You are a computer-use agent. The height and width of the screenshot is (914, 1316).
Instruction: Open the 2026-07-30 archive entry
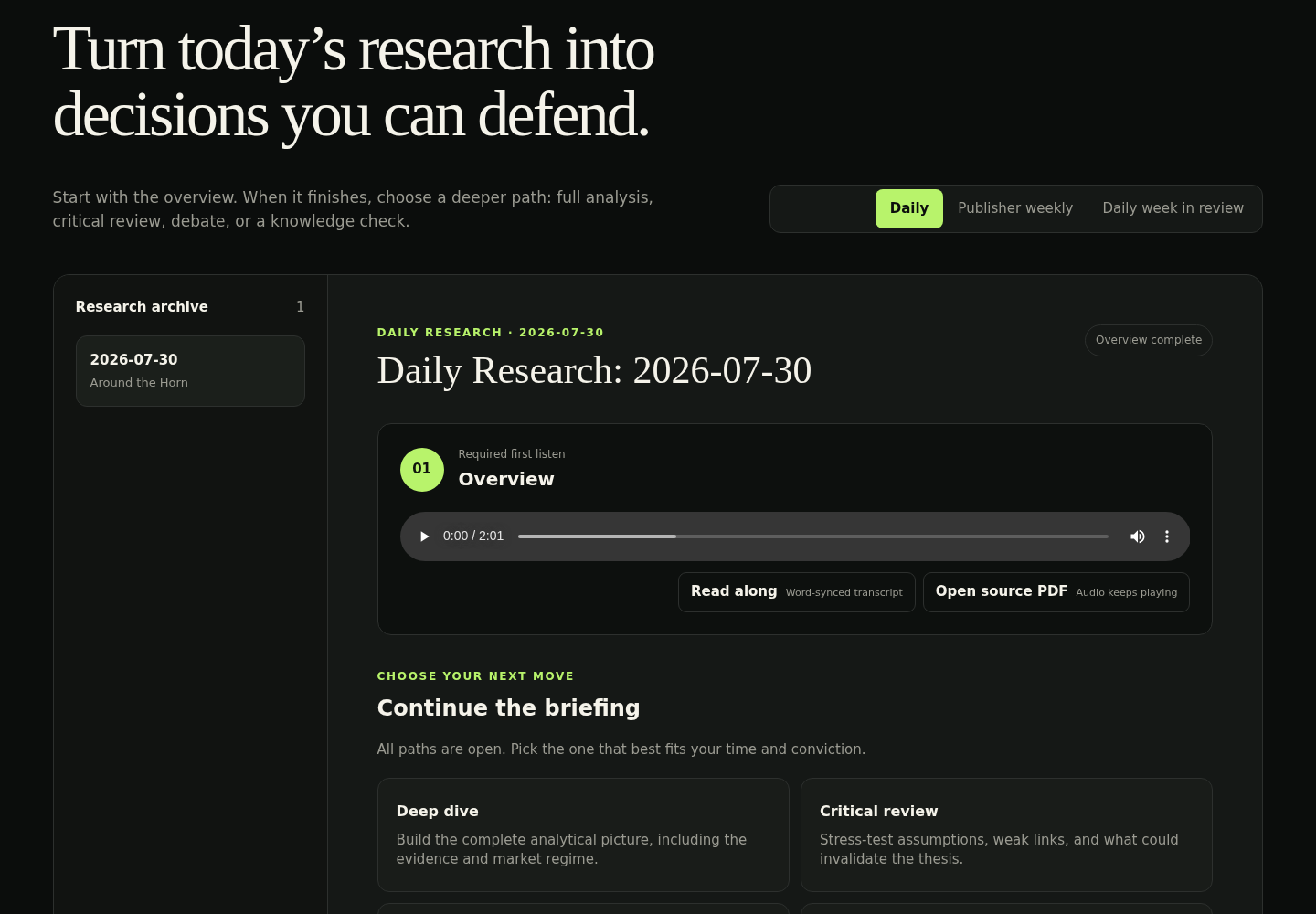(x=190, y=371)
